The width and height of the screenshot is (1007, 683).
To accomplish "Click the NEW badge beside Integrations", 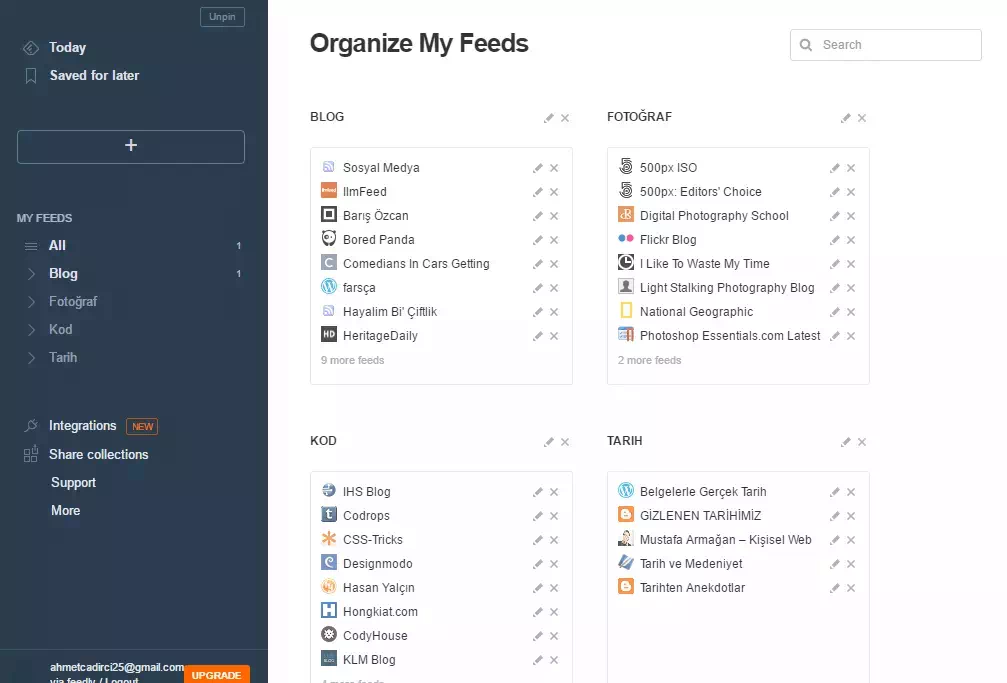I will [142, 426].
